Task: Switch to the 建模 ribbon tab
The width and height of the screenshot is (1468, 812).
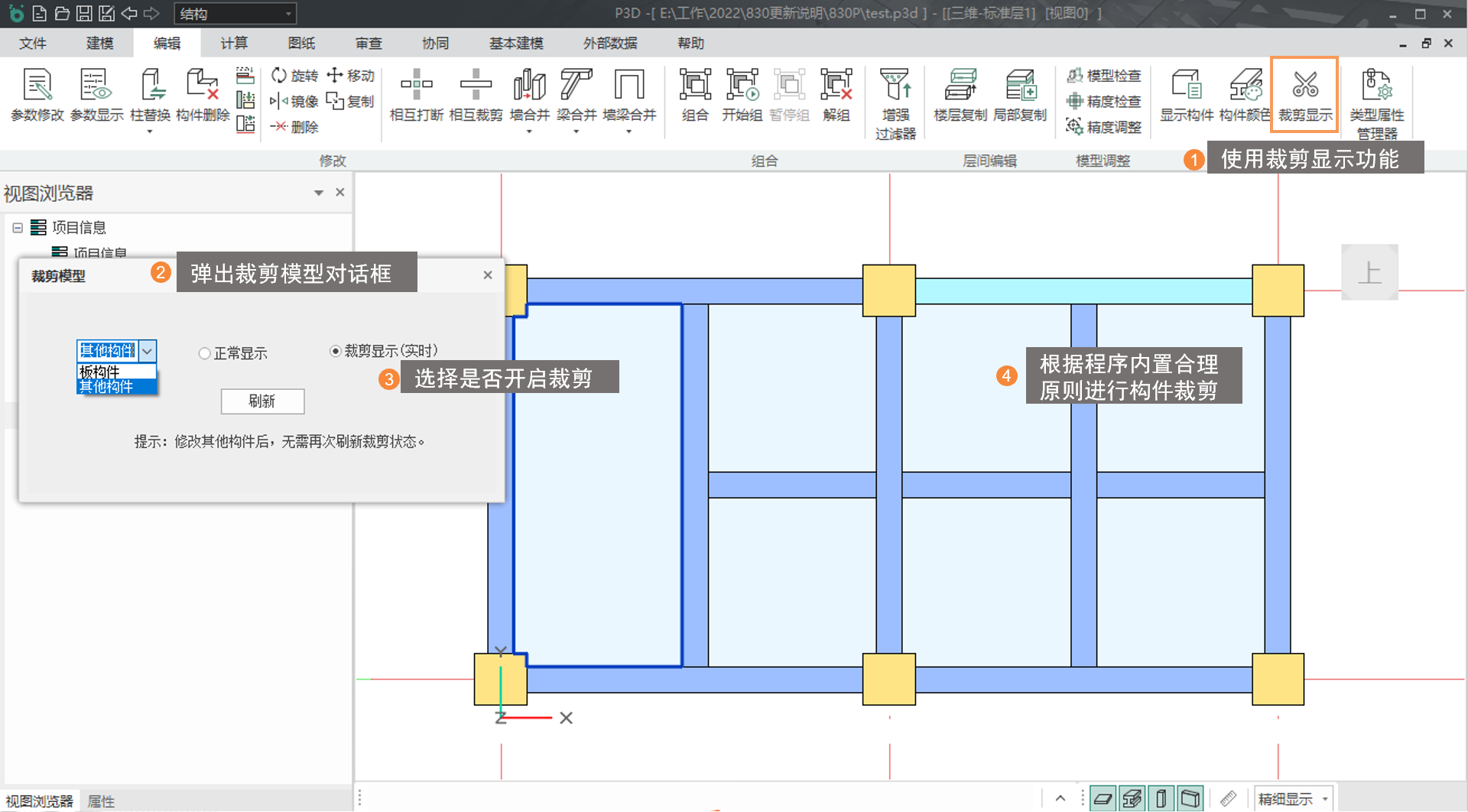Action: (x=99, y=44)
